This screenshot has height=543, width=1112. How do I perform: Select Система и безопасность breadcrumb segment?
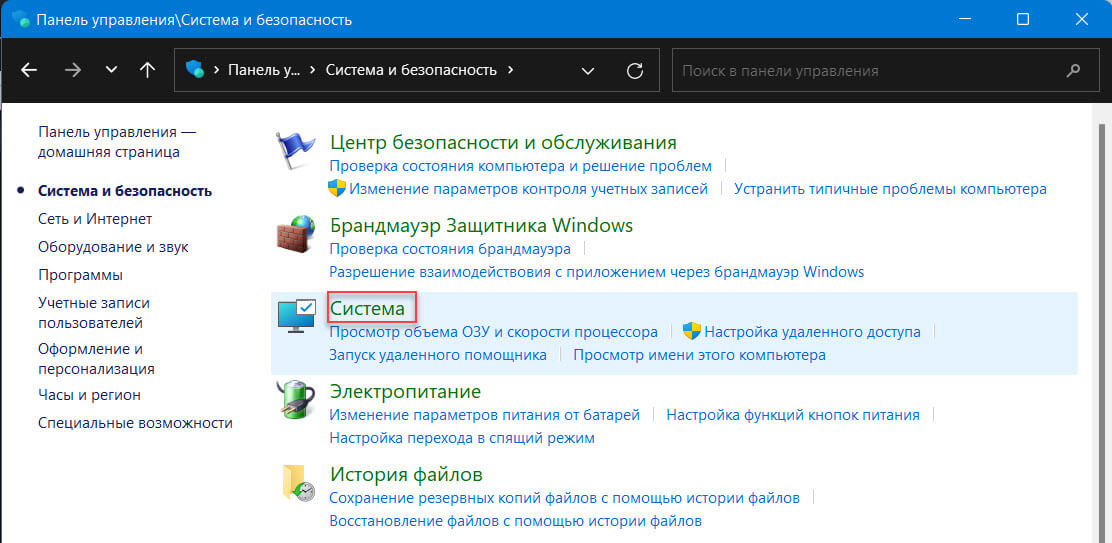pyautogui.click(x=411, y=70)
